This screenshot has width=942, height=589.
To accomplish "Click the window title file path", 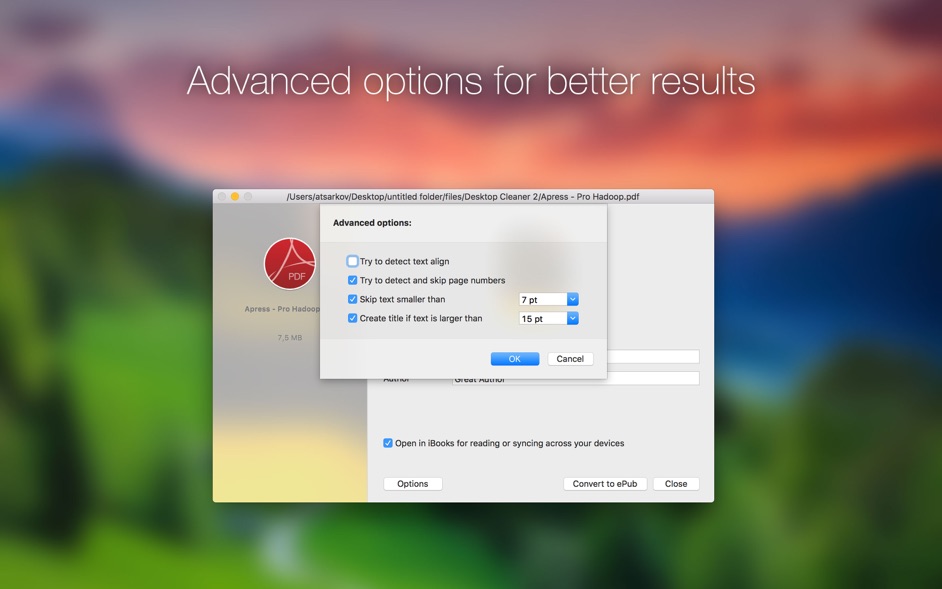I will tap(463, 197).
